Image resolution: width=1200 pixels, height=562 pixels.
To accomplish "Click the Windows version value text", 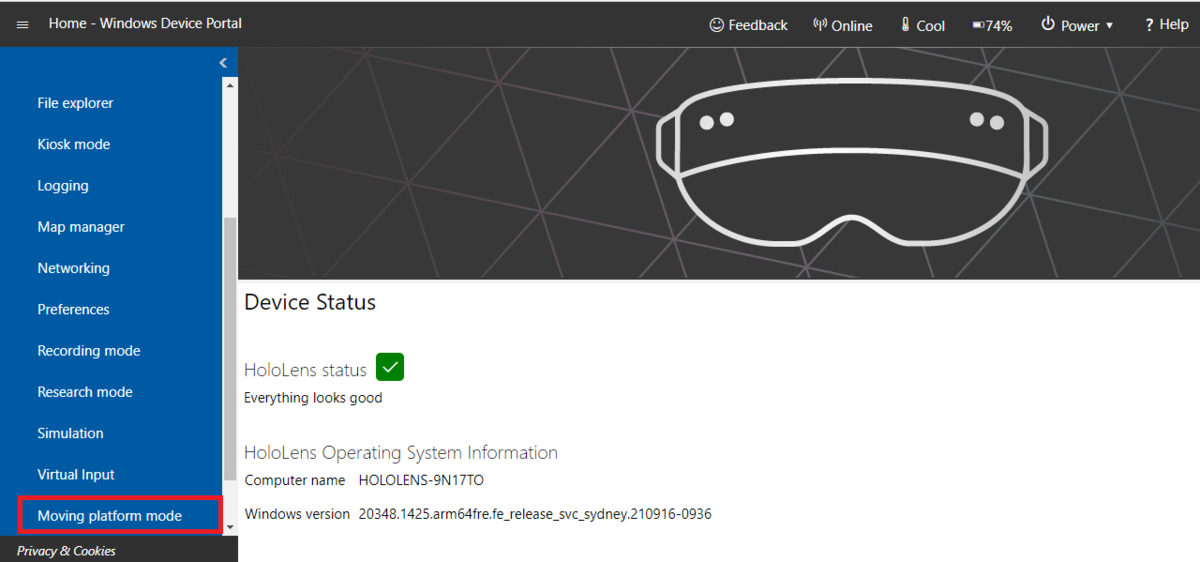I will [x=535, y=514].
